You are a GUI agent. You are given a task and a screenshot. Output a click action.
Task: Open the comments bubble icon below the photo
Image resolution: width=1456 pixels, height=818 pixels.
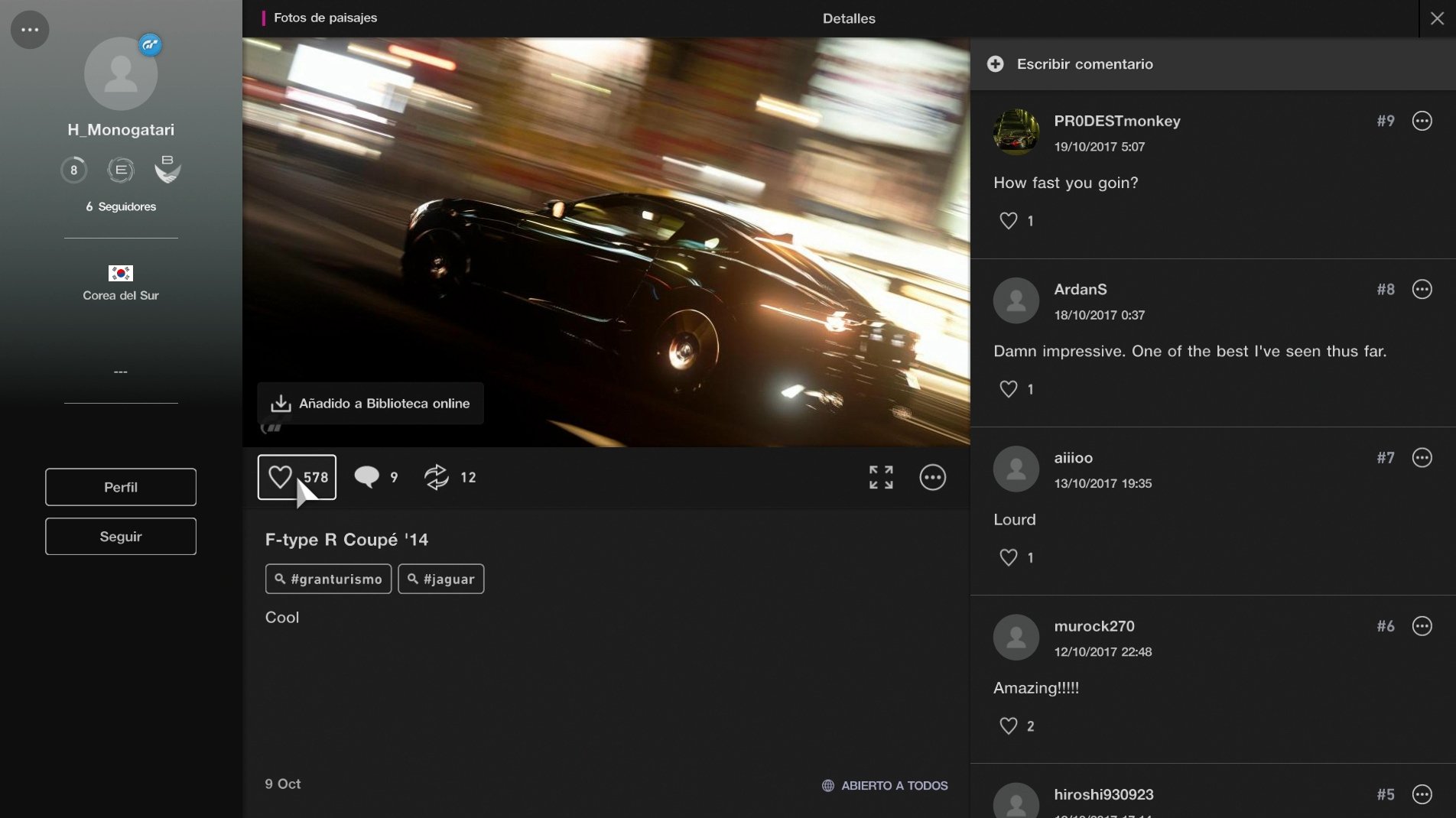[368, 476]
